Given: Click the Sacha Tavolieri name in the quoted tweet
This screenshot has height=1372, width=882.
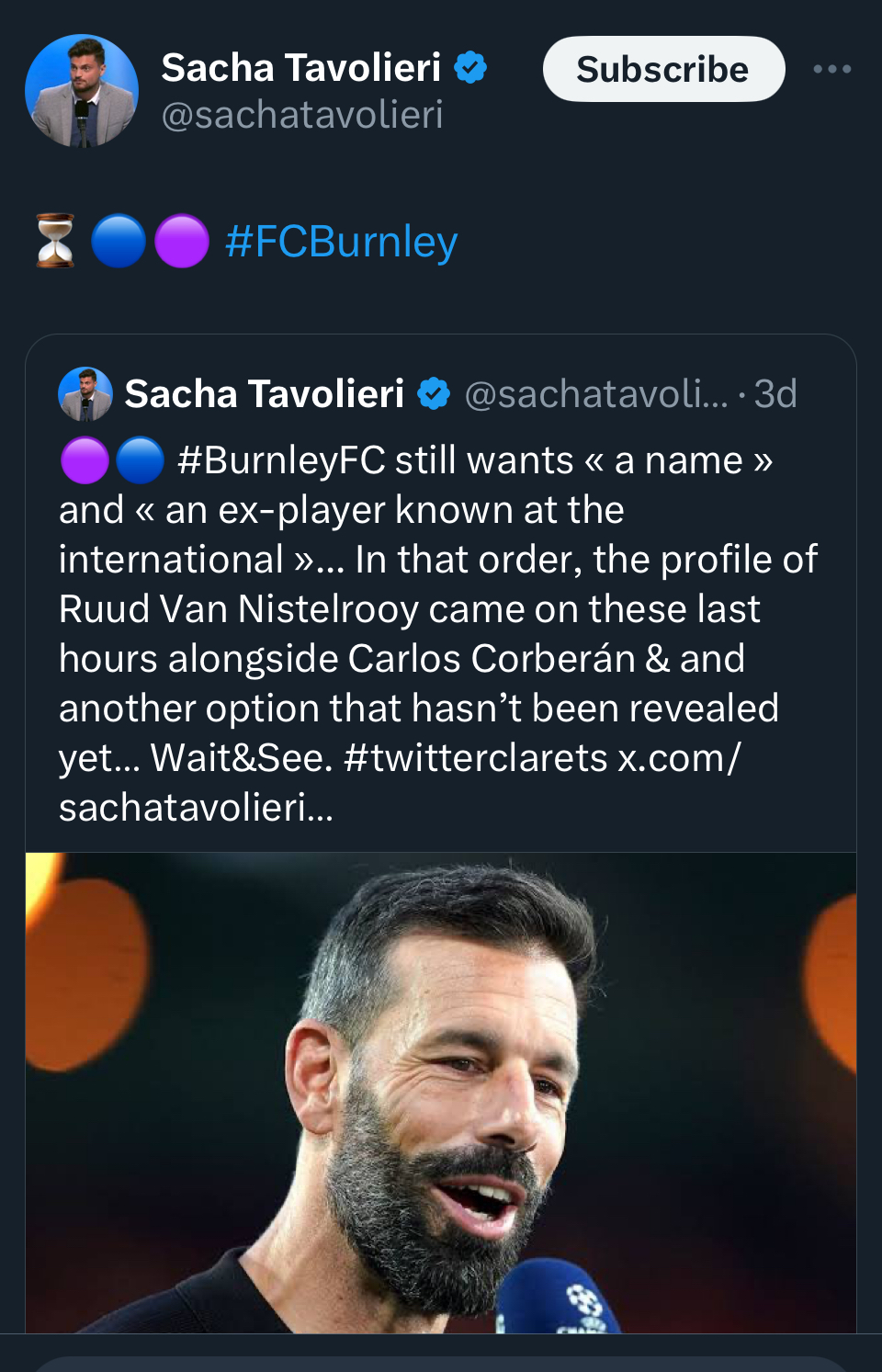Looking at the screenshot, I should [x=265, y=394].
